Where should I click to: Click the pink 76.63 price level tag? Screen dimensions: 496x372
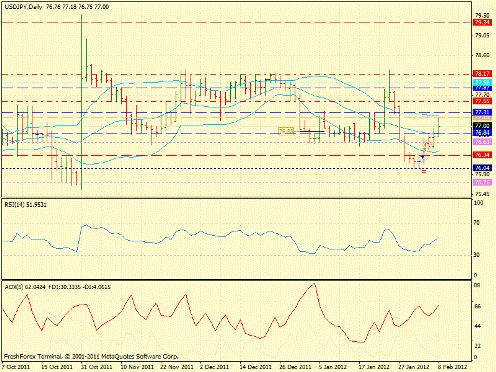point(482,142)
